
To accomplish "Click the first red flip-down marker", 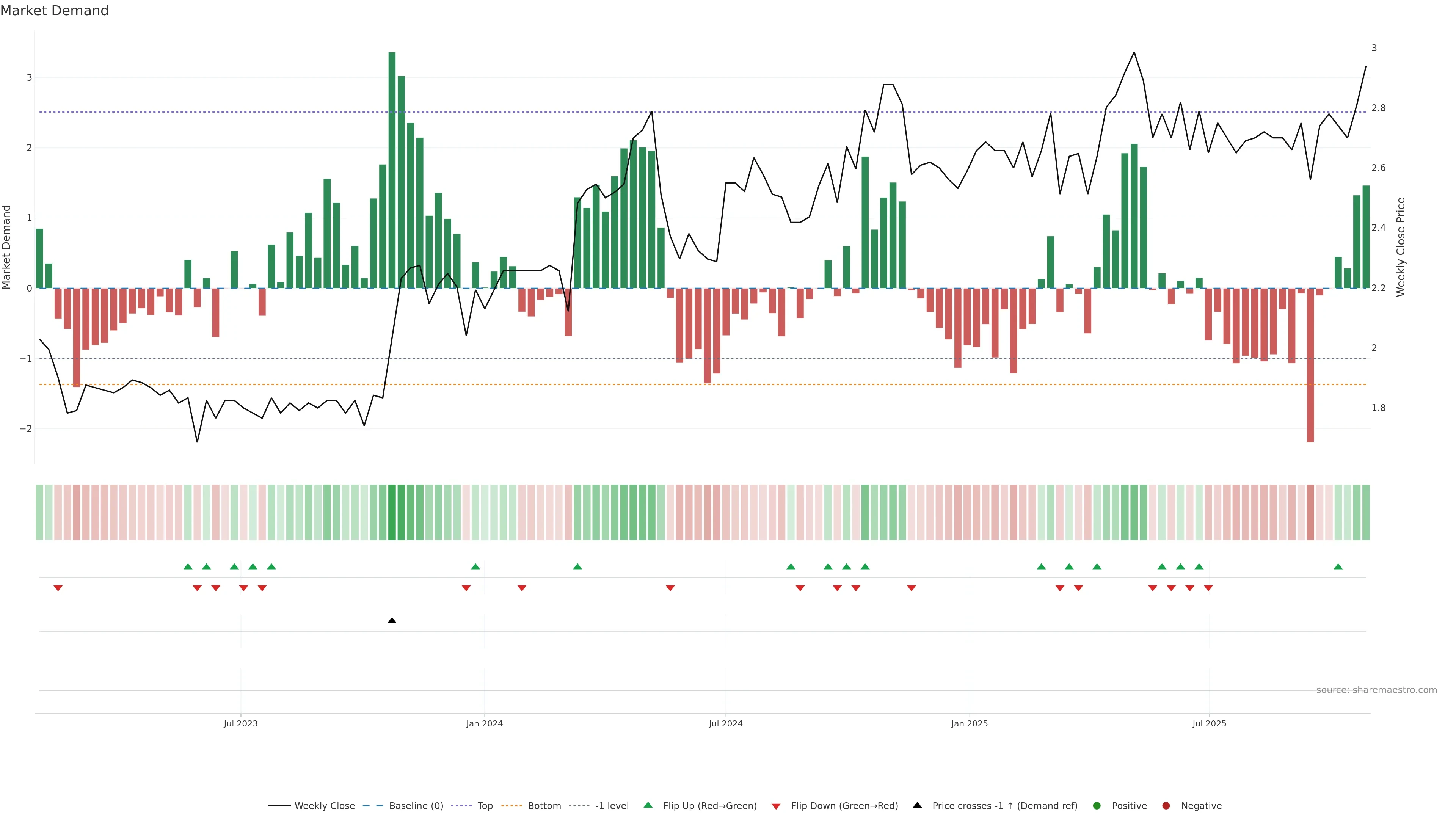I will coord(58,588).
